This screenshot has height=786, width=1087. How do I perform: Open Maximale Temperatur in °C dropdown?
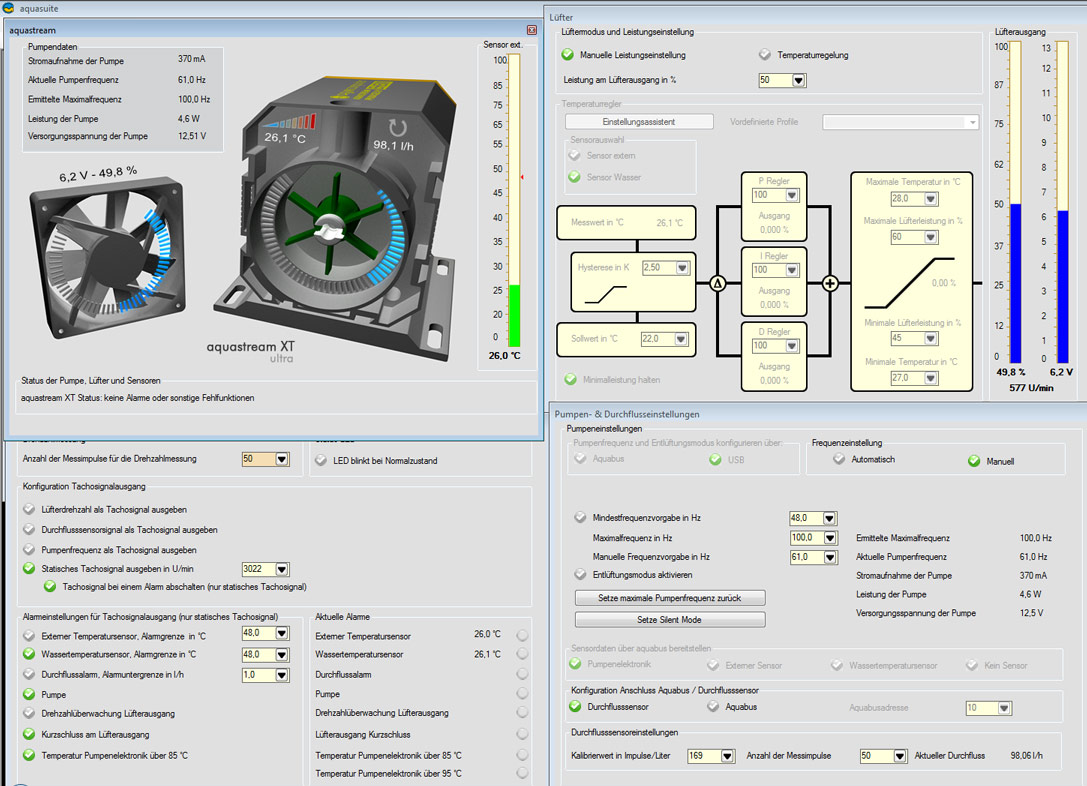pyautogui.click(x=931, y=199)
